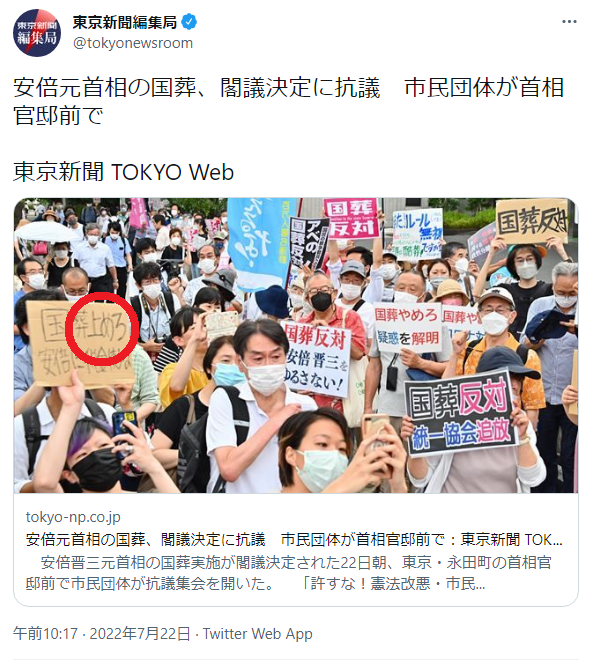Click the 国葬反対 統一協会追放 sign in photo
592x666 pixels.
pos(461,413)
